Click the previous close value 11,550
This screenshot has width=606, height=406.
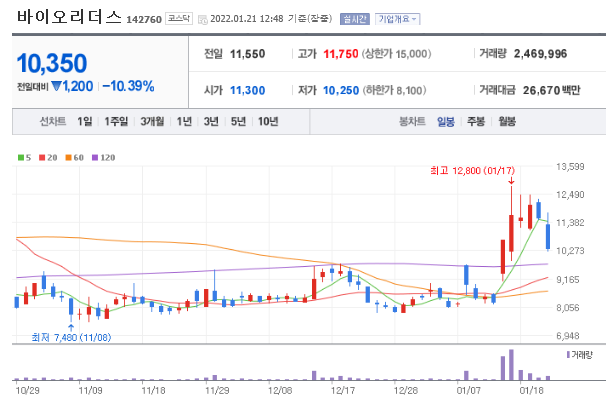pyautogui.click(x=247, y=54)
